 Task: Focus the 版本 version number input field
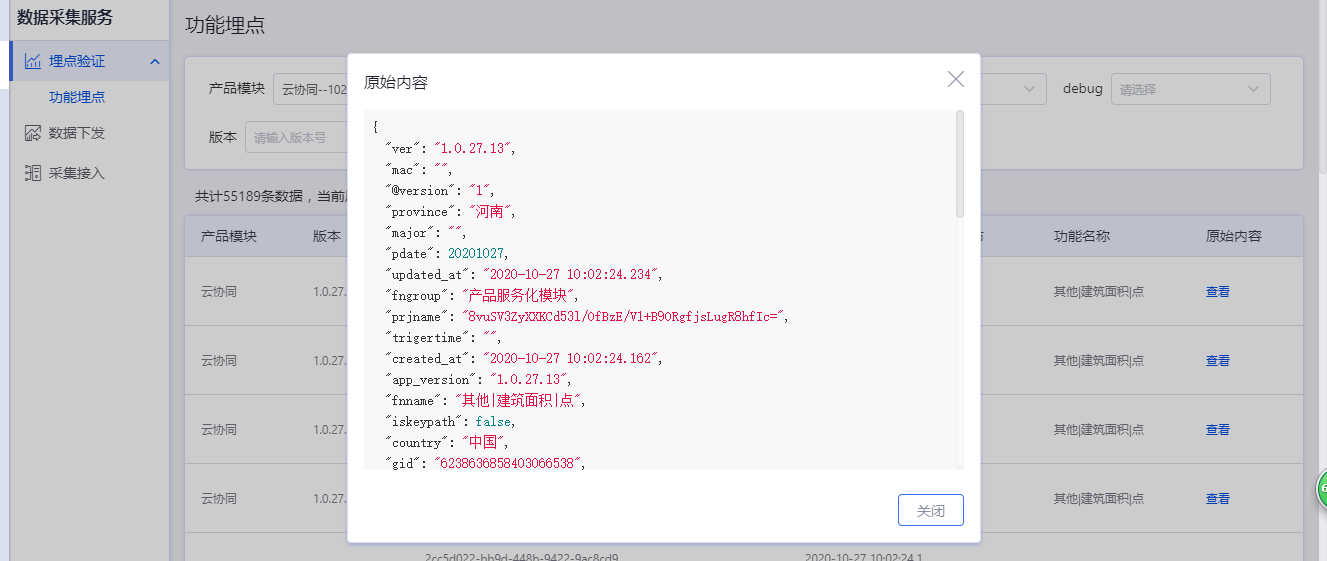pyautogui.click(x=296, y=137)
